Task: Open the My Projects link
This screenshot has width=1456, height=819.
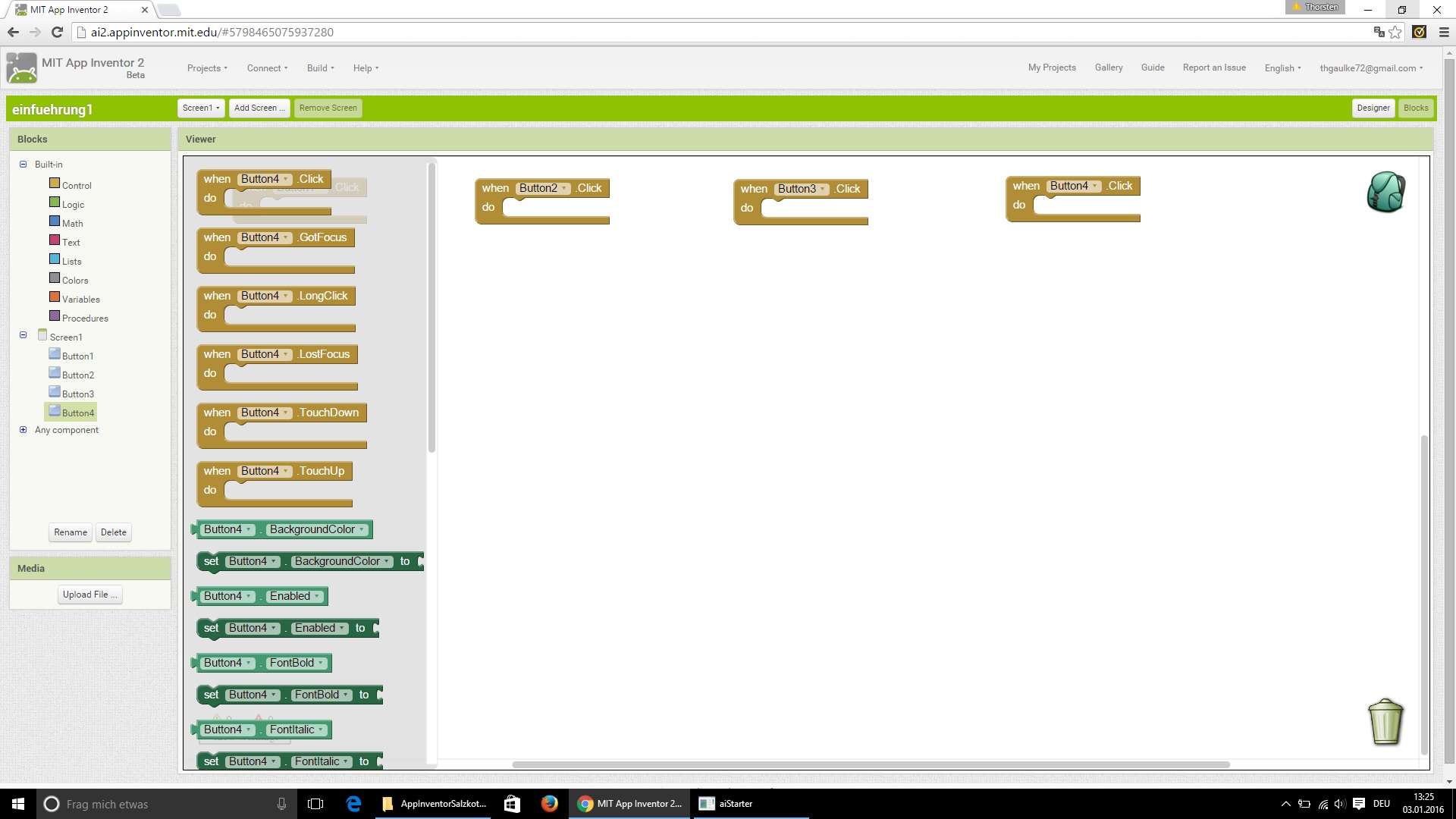Action: click(x=1052, y=67)
